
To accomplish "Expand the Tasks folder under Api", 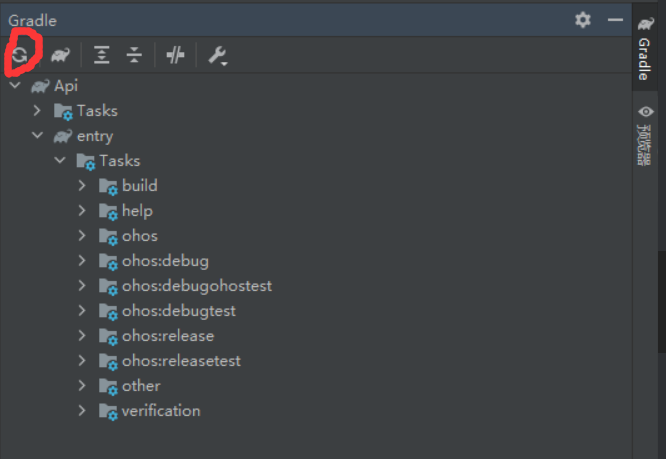I will [x=38, y=111].
